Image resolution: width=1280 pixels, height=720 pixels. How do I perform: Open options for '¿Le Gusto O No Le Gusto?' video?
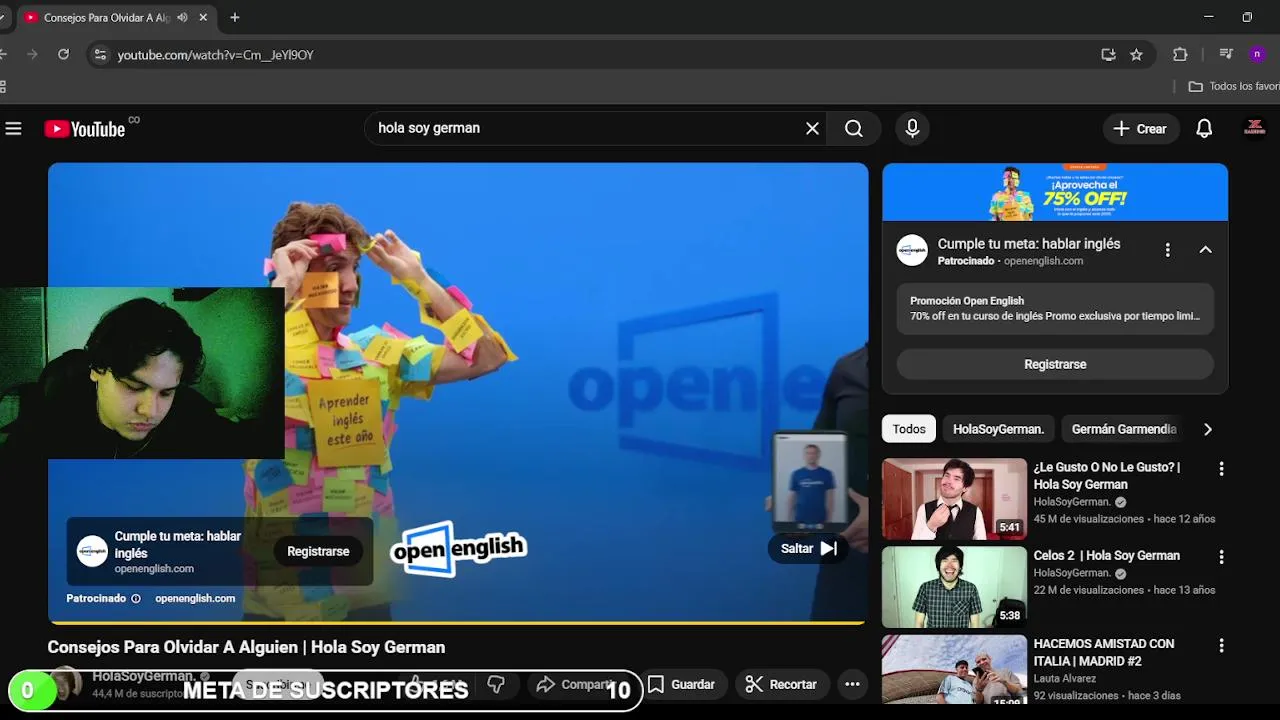pyautogui.click(x=1221, y=468)
